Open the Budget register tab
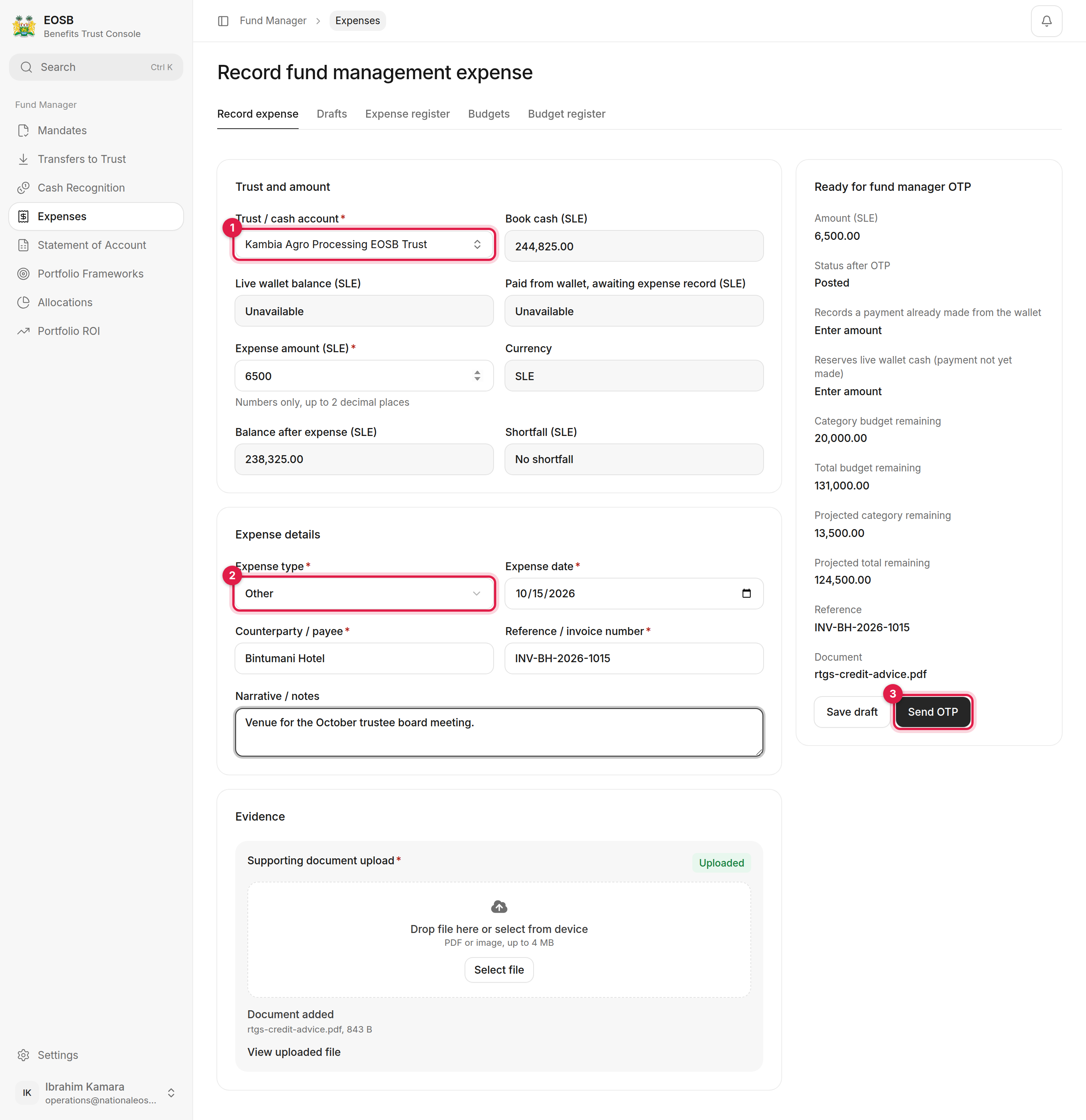1086x1120 pixels. 566,114
